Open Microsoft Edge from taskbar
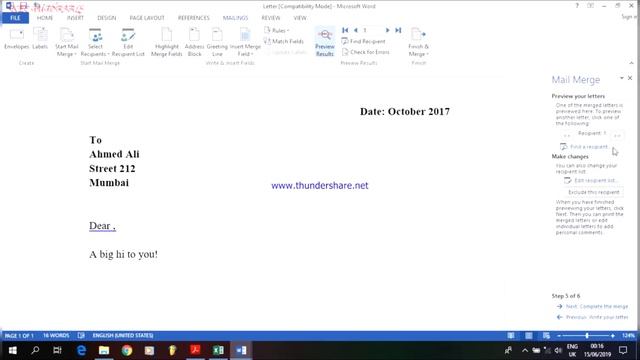 coord(81,350)
